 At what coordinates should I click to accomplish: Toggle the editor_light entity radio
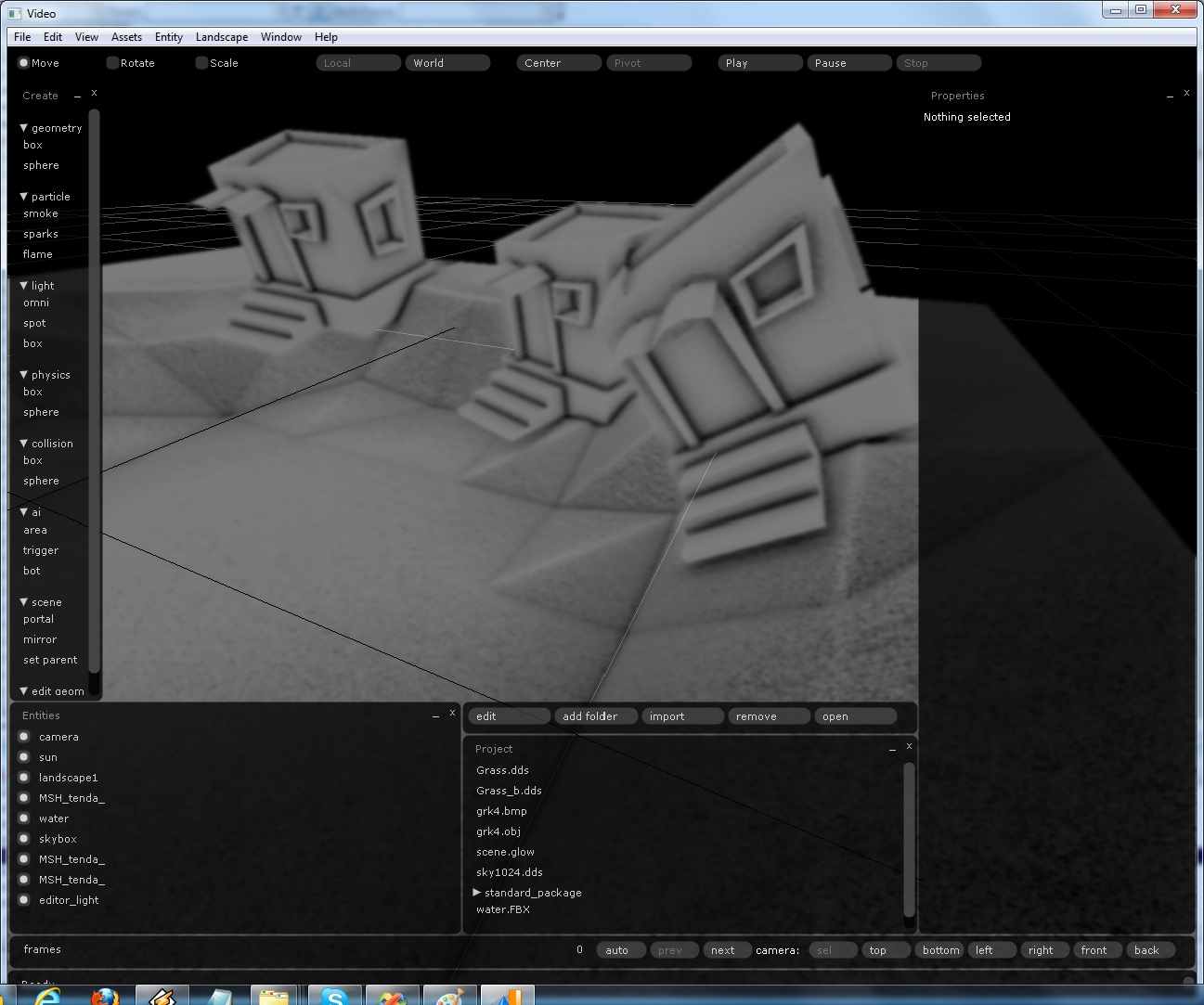(24, 900)
